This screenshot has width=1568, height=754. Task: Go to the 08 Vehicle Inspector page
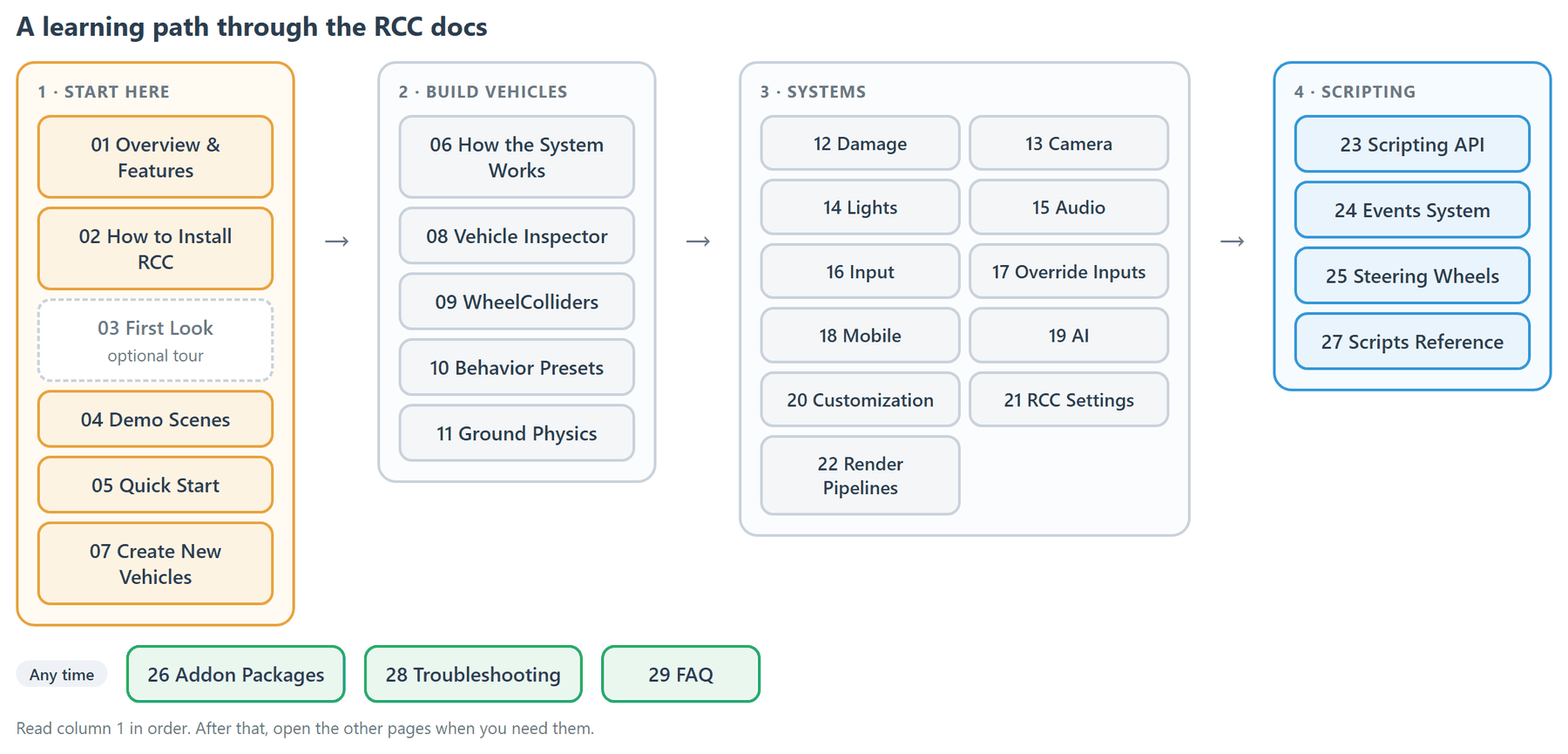tap(517, 235)
